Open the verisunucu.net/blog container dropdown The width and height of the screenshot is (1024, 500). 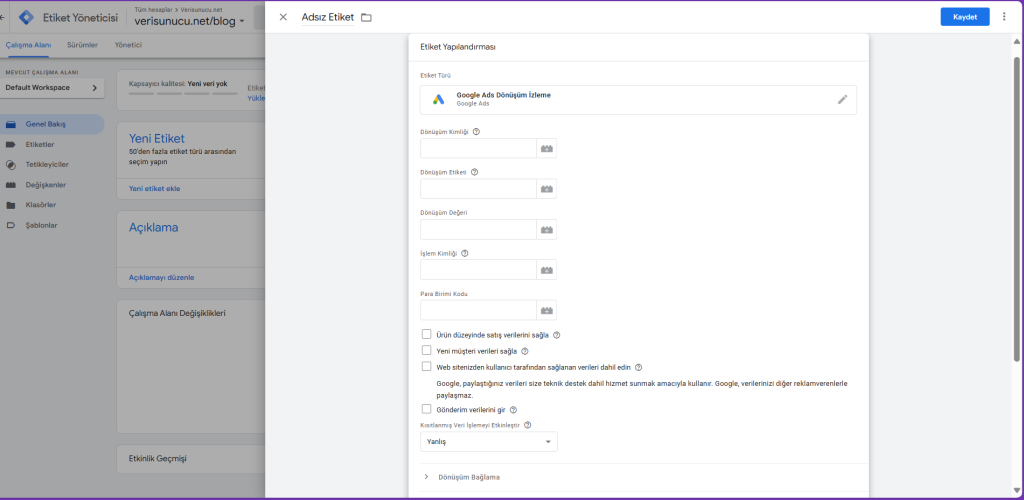[189, 22]
